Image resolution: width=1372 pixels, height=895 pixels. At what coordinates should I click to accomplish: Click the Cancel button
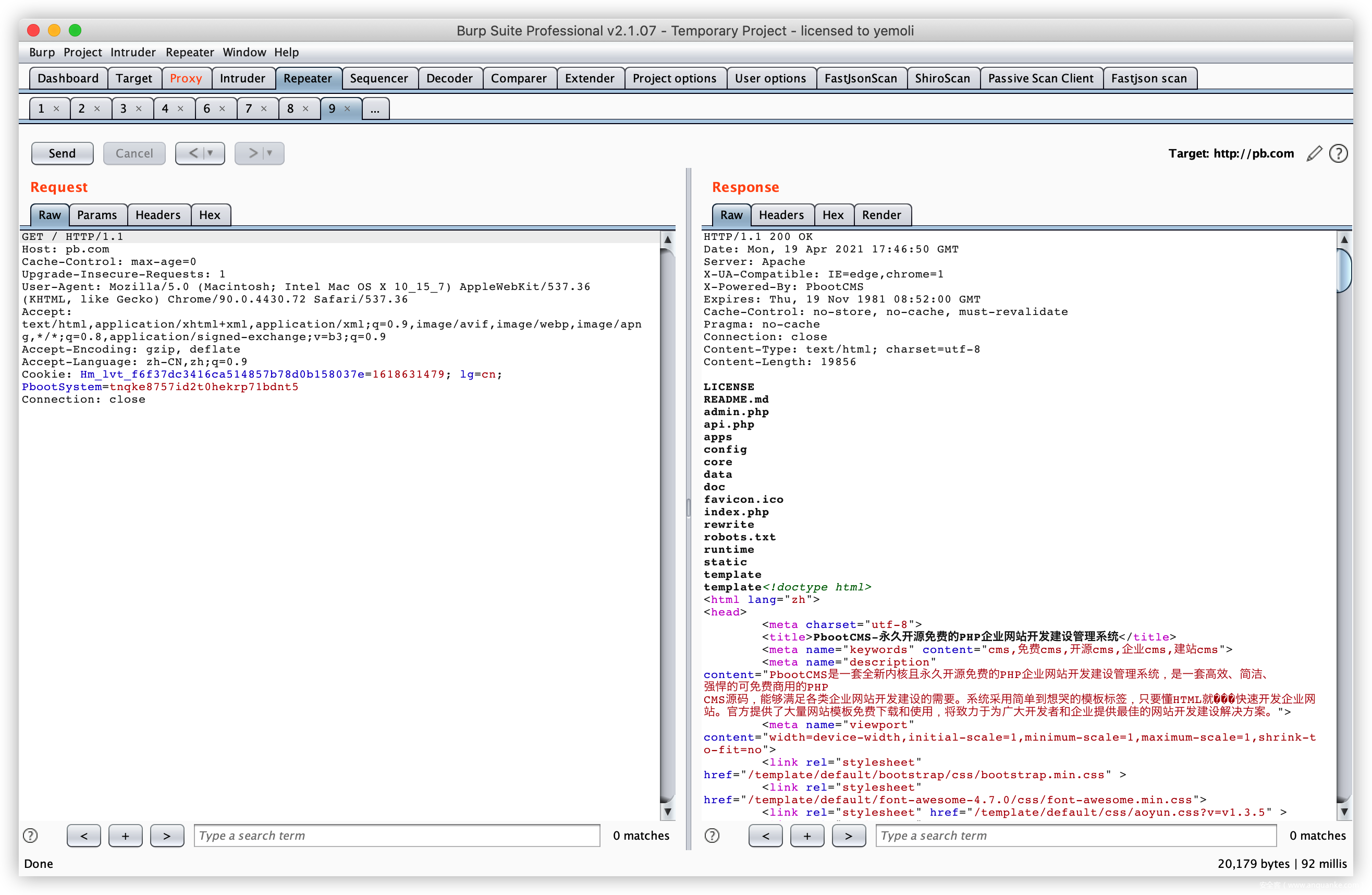point(134,153)
